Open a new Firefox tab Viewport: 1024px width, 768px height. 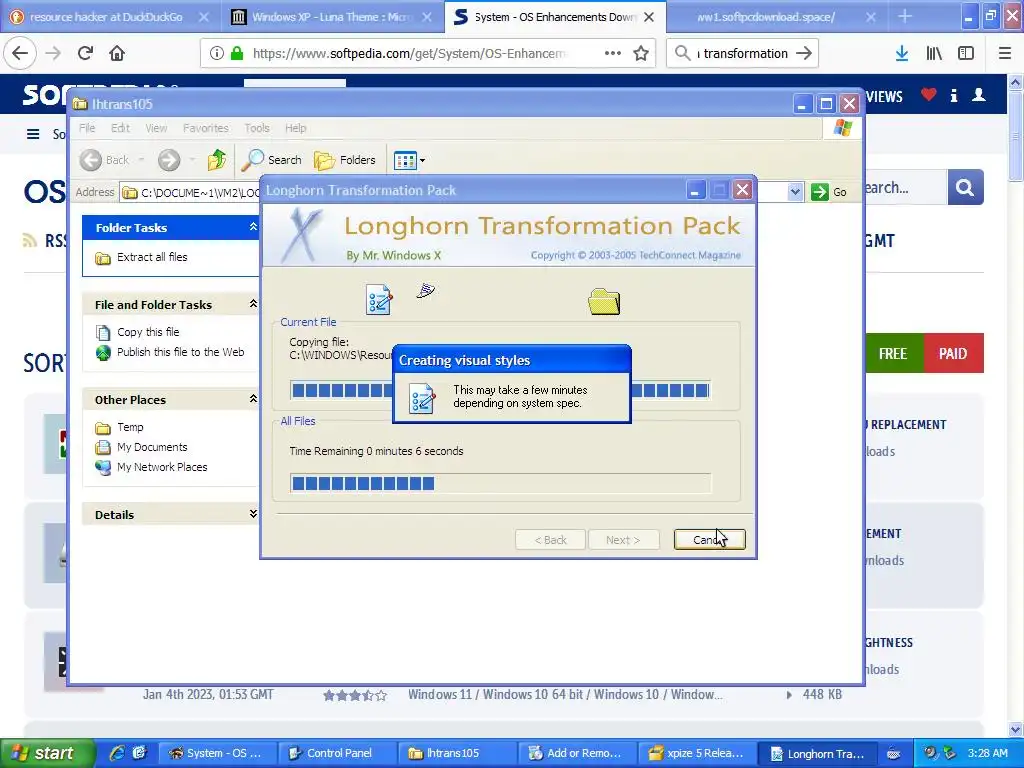click(904, 16)
